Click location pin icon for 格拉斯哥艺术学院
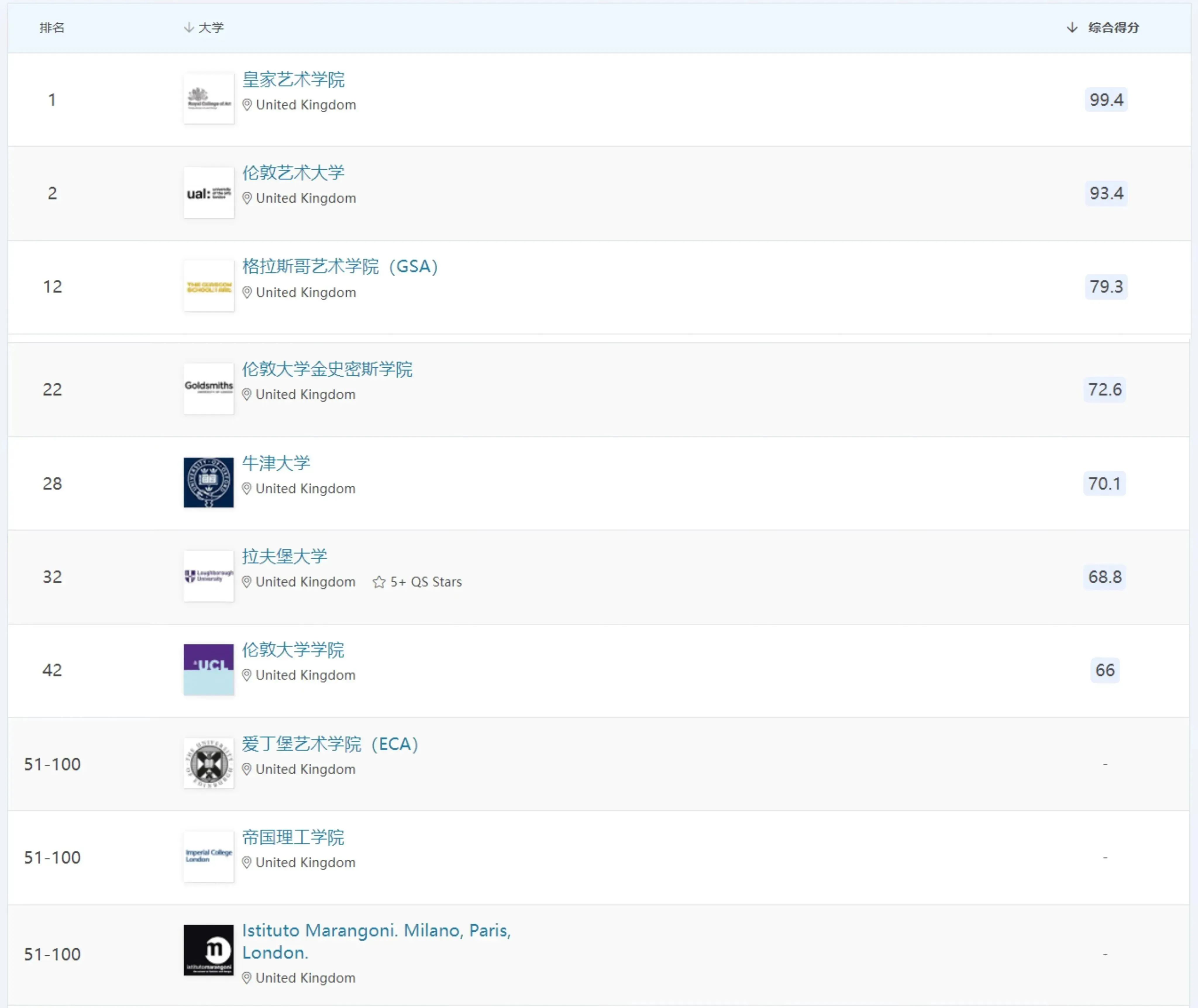1198x1008 pixels. pos(247,292)
